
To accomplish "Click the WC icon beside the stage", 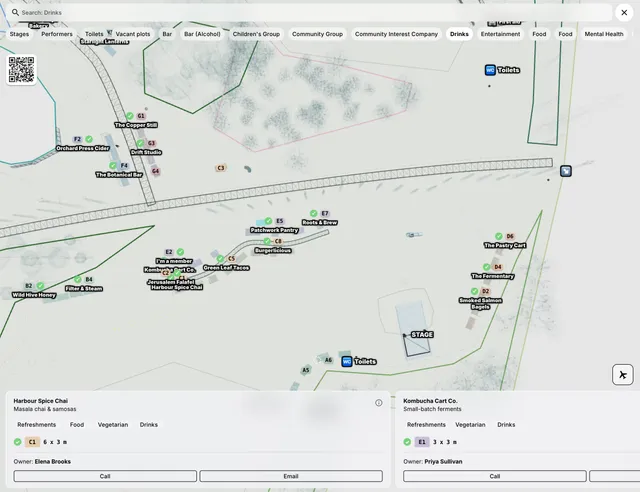I will click(347, 361).
